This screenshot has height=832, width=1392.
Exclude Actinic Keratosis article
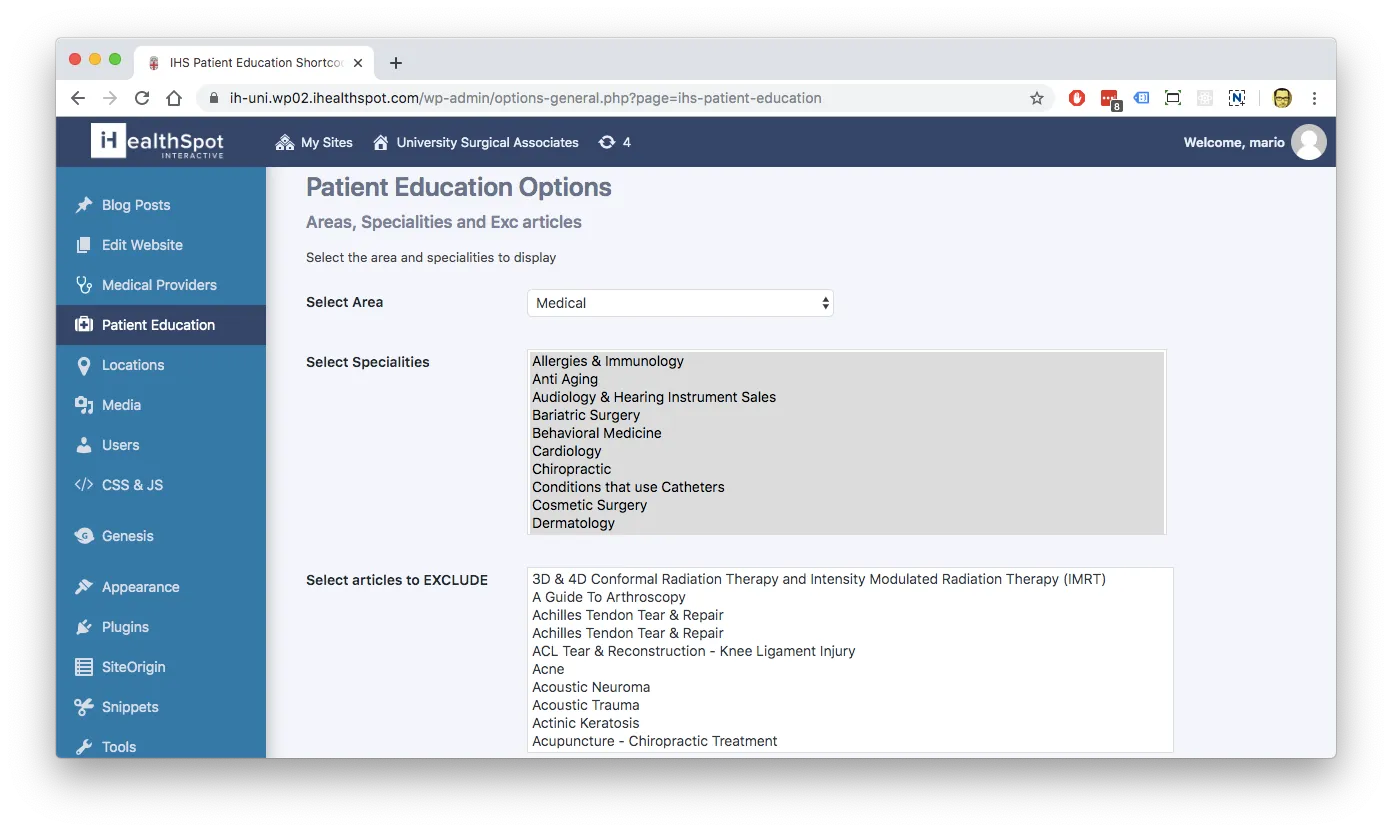[x=850, y=723]
